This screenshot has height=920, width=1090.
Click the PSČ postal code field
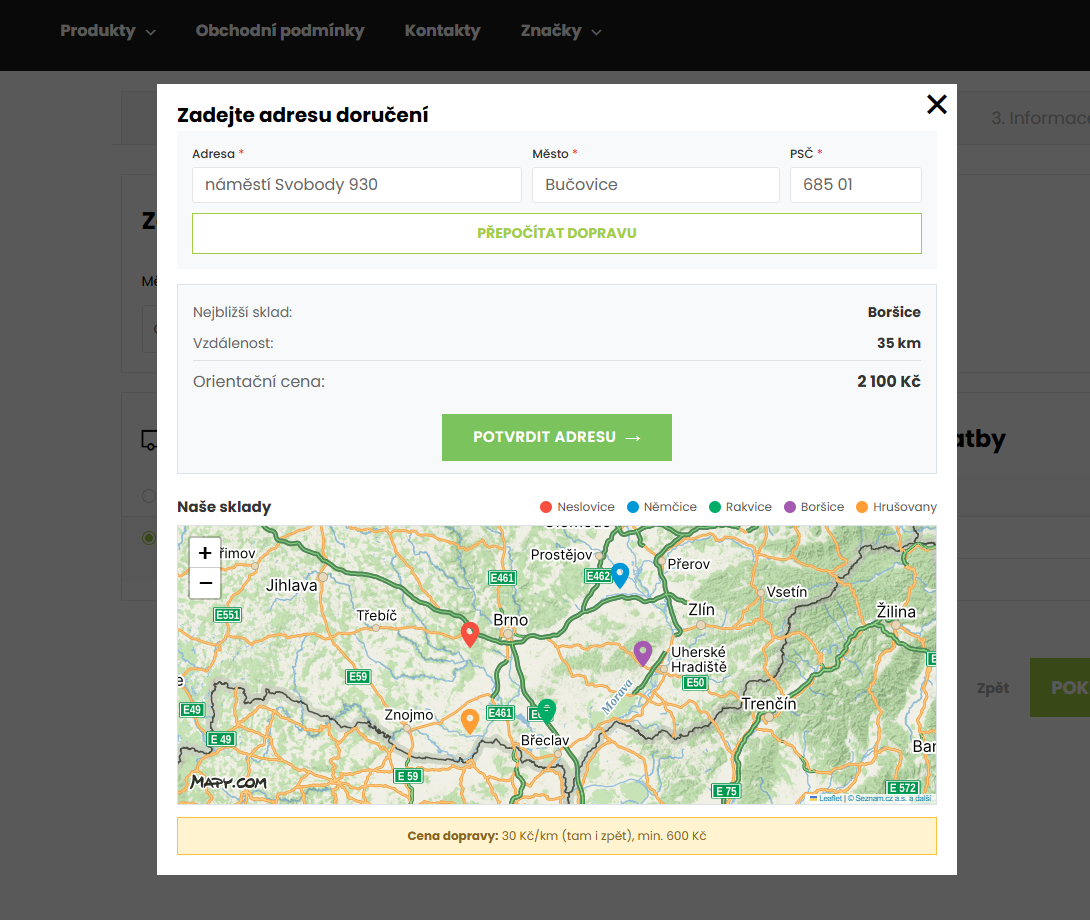click(855, 185)
